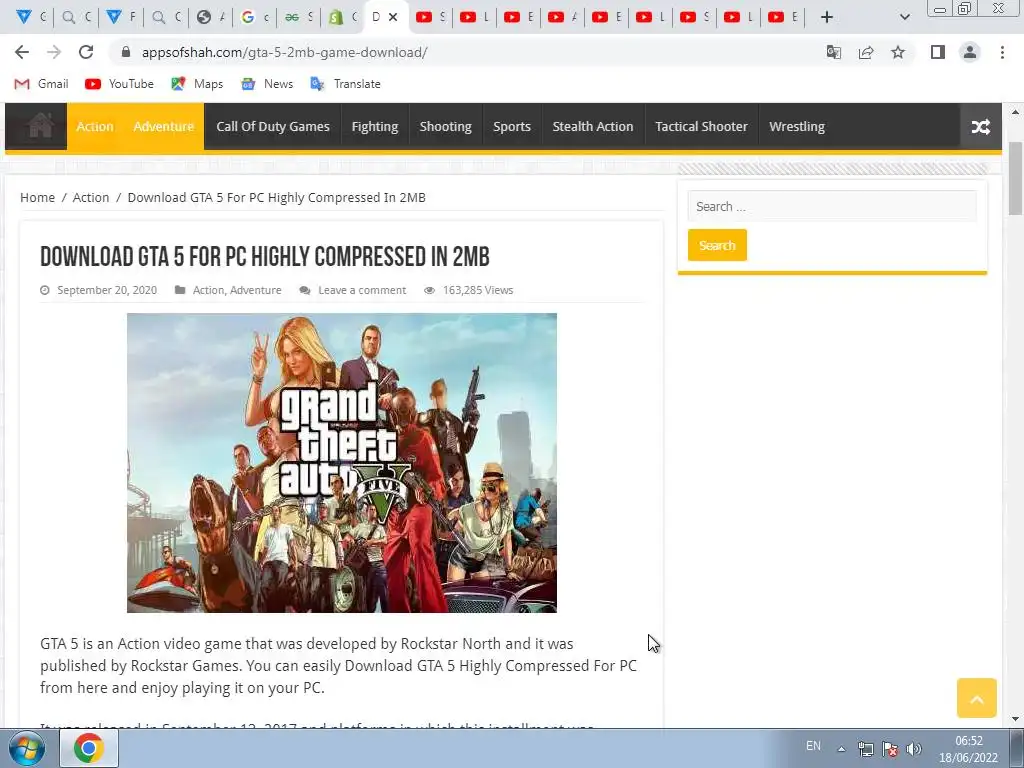Show hidden system tray icons
The image size is (1024, 768).
click(x=841, y=749)
